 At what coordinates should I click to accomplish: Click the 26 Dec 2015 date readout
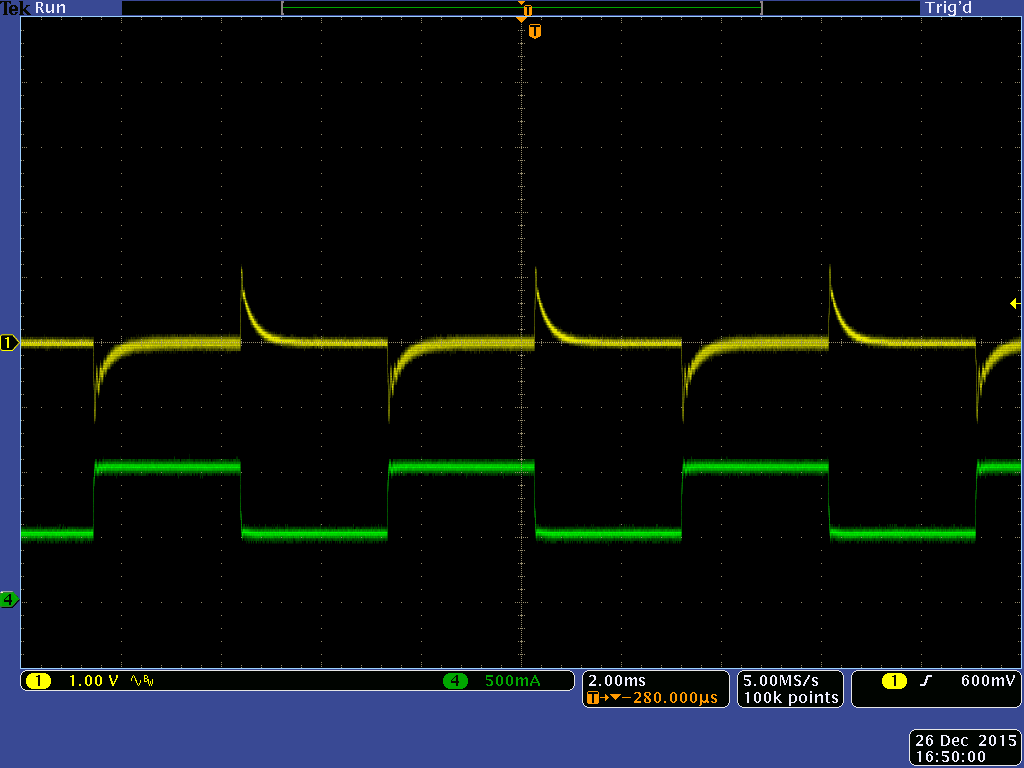coord(966,741)
